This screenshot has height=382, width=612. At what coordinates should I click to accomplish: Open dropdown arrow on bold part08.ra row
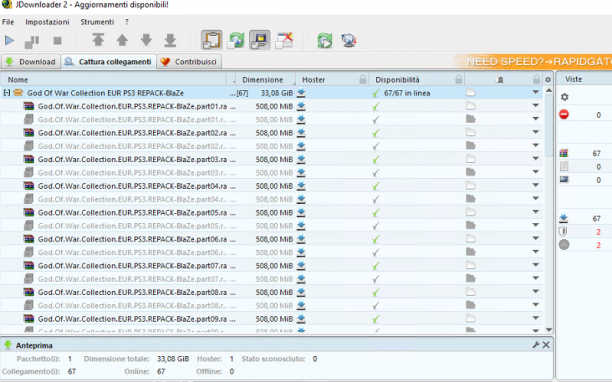click(536, 291)
